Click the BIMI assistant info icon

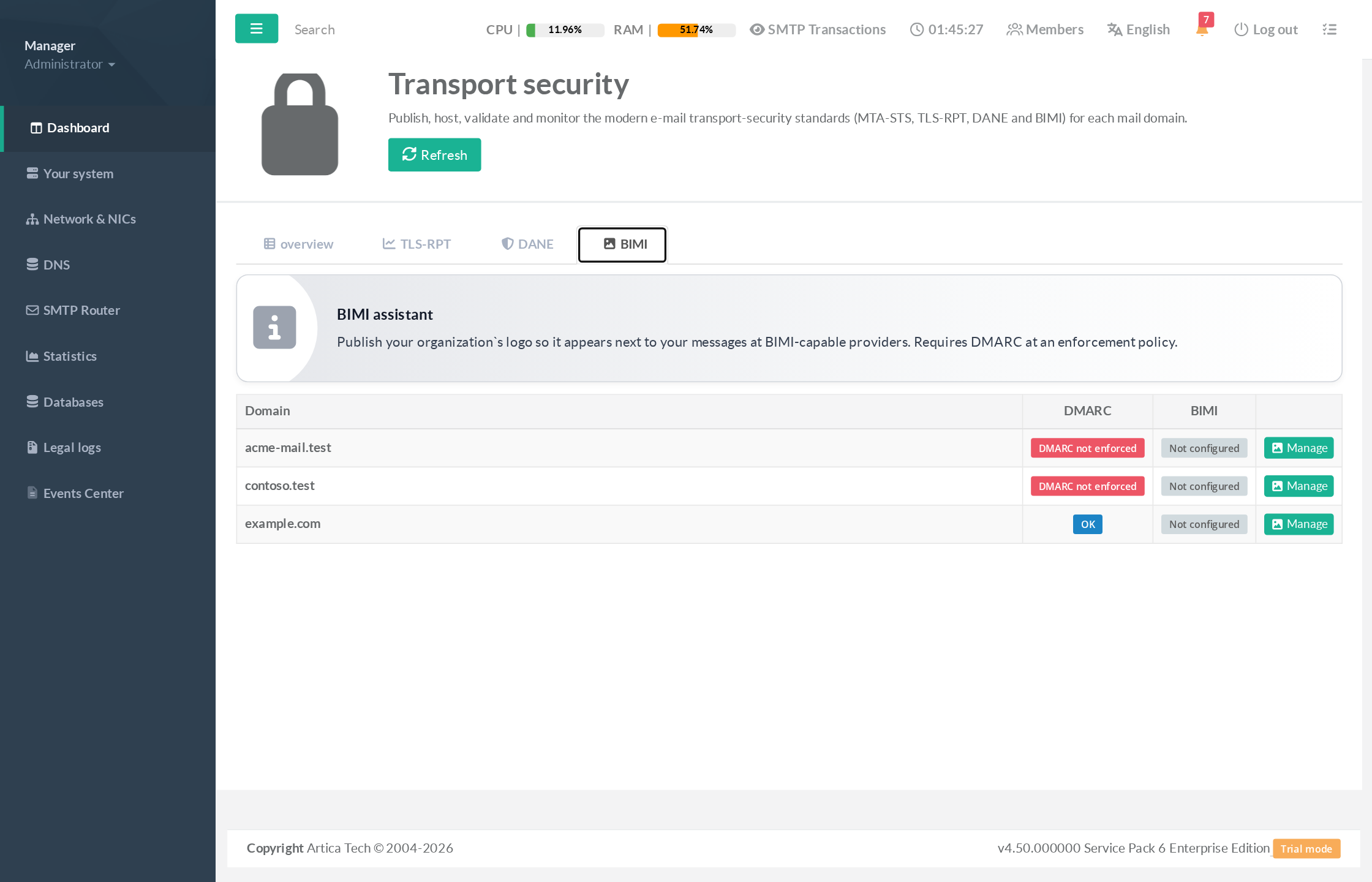coord(274,328)
